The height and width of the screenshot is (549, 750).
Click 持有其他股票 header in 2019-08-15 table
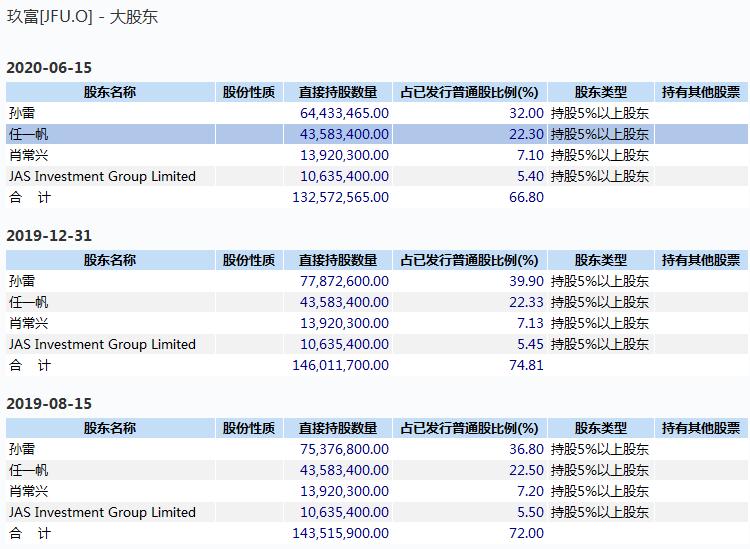701,428
